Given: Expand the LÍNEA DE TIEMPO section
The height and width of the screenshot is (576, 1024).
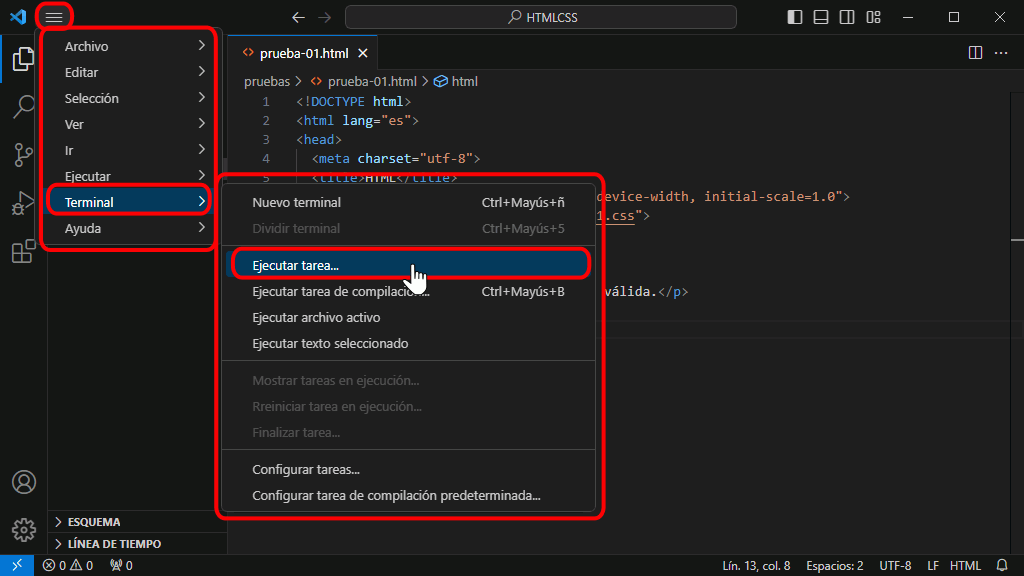Looking at the screenshot, I should tap(113, 544).
